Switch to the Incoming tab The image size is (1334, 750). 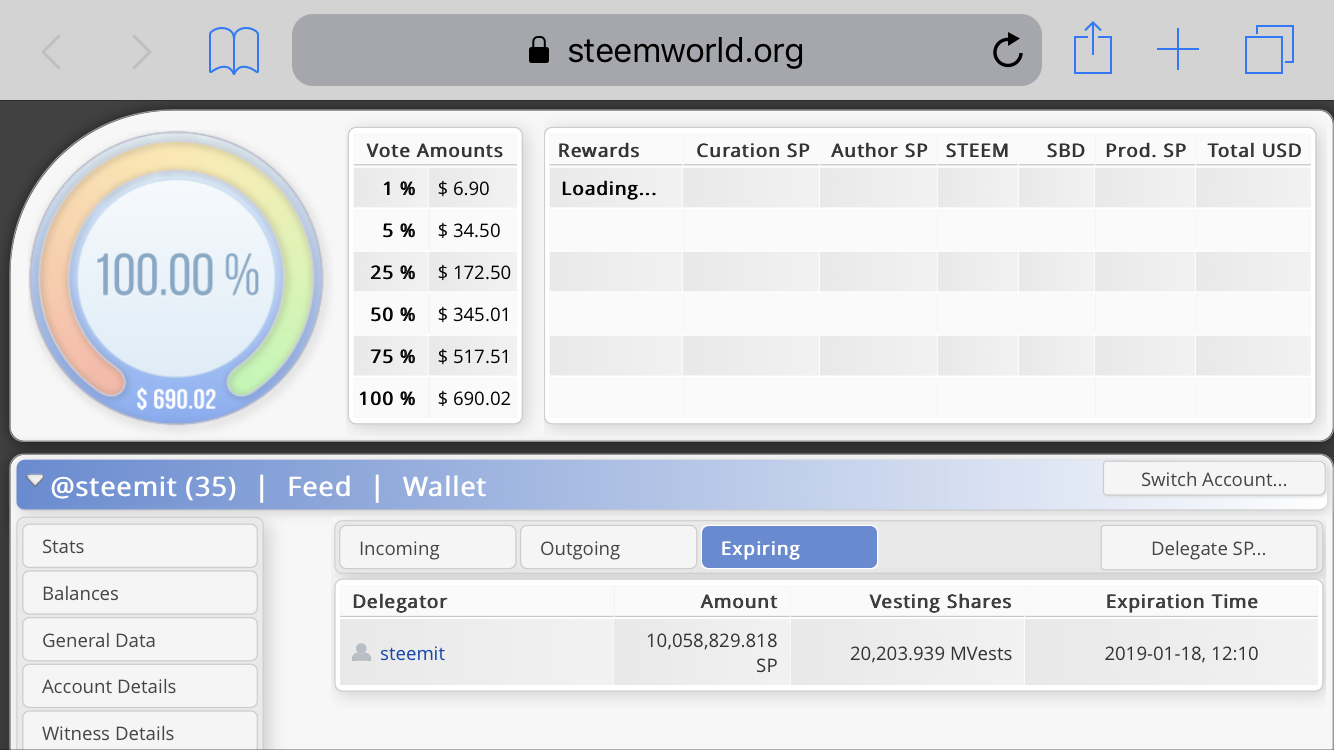(427, 548)
